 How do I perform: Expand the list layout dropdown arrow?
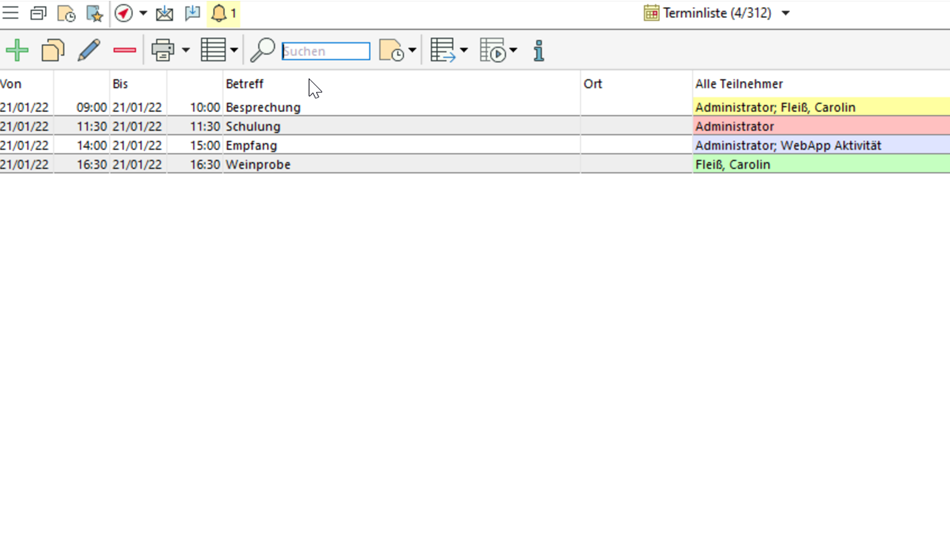point(234,50)
